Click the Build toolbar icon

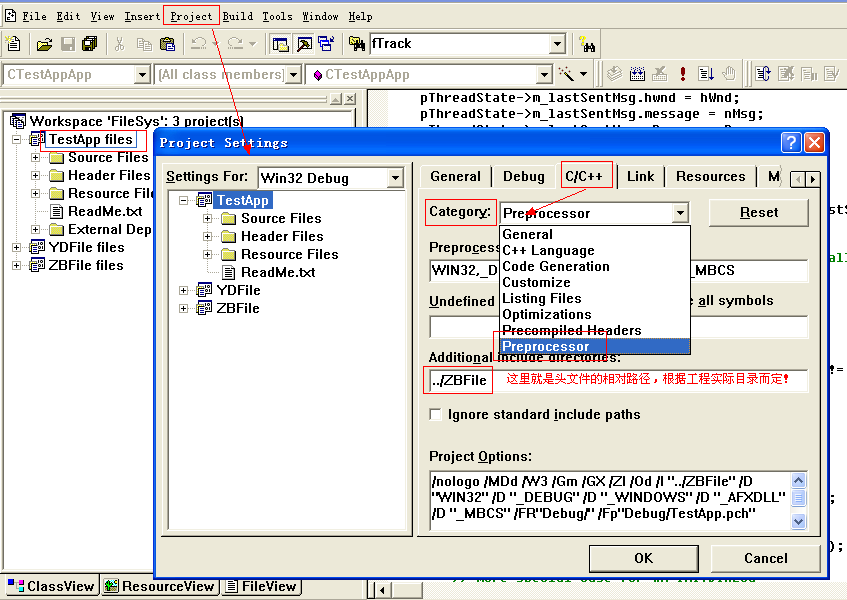637,74
